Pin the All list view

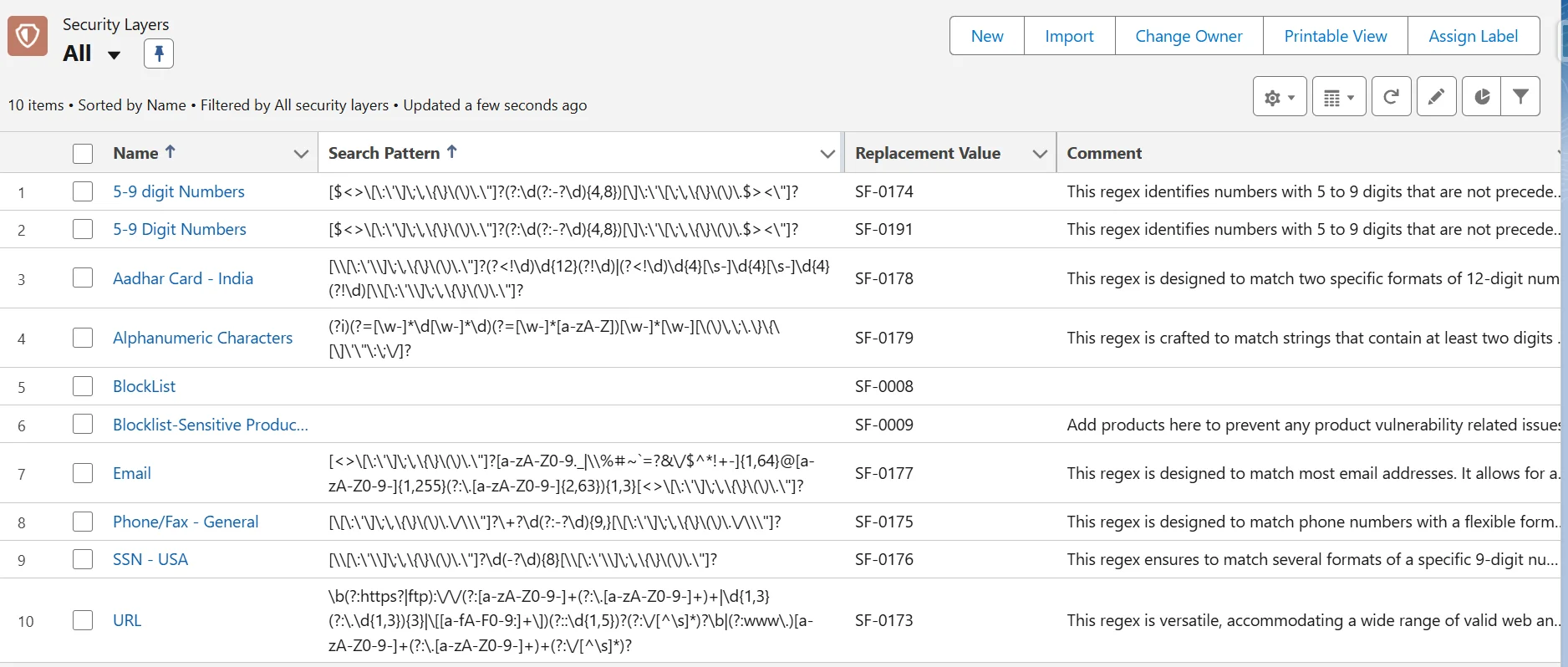158,53
